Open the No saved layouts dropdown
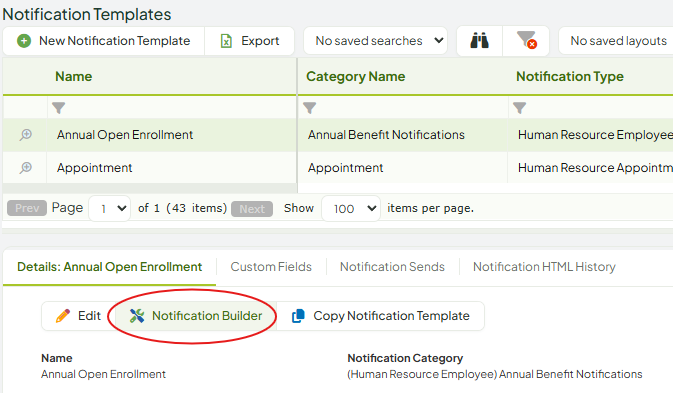 616,41
